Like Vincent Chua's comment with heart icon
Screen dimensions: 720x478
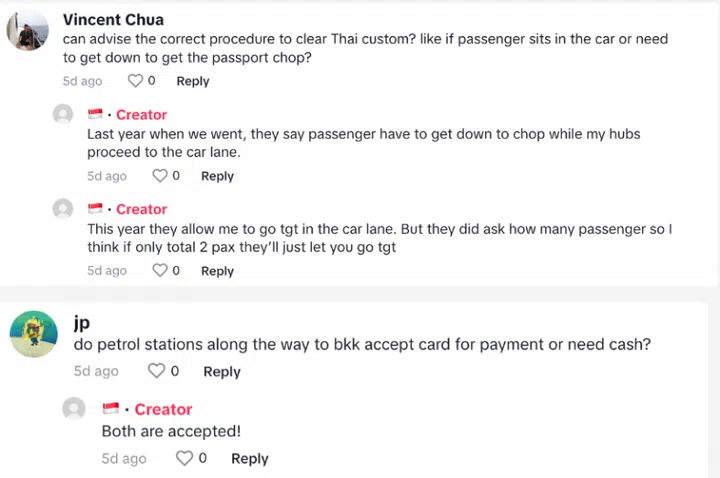tap(135, 81)
